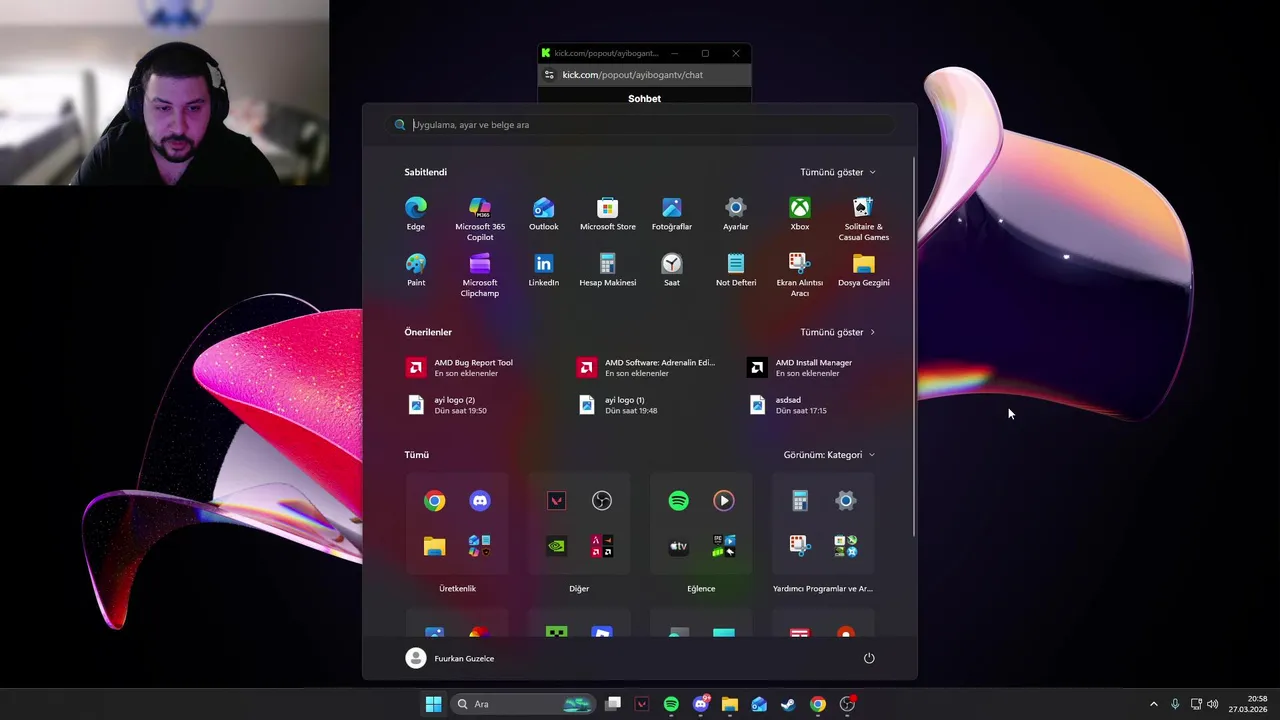
Task: Open the Saat clock app
Action: (x=672, y=270)
